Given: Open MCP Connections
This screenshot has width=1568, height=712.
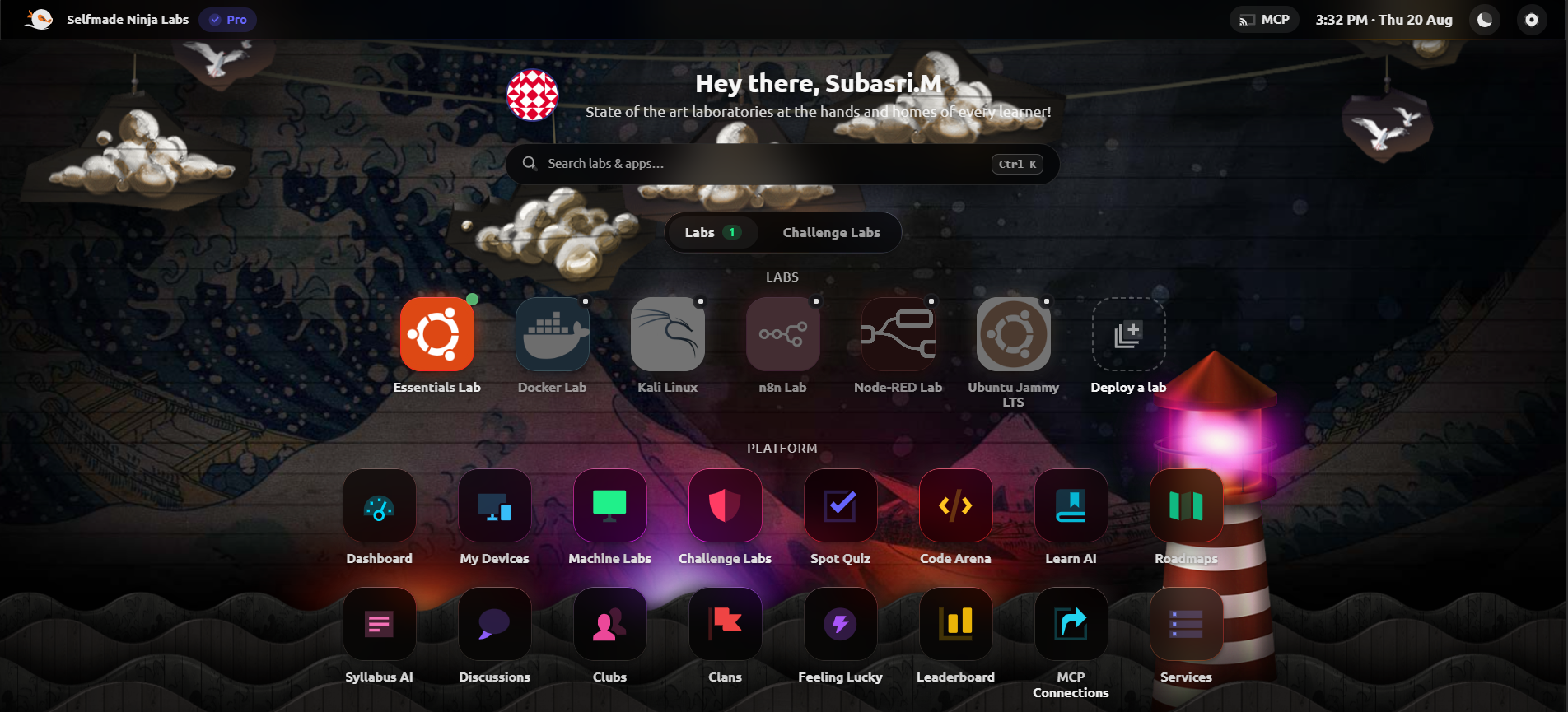Looking at the screenshot, I should (1071, 624).
